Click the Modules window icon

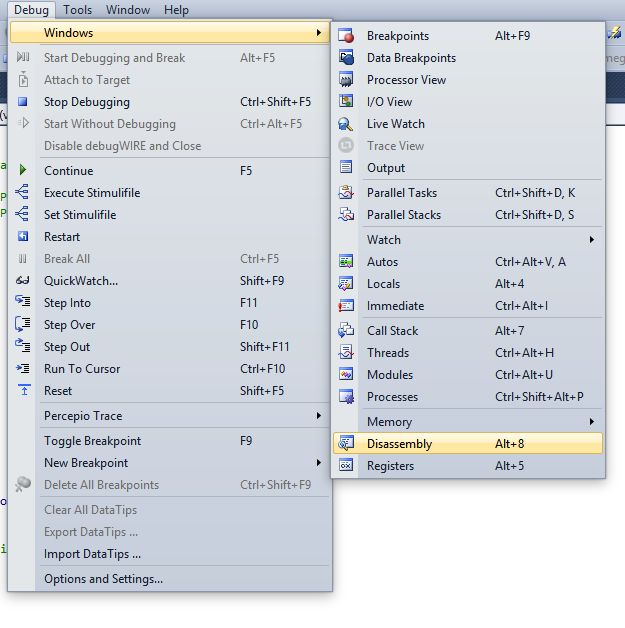(x=346, y=374)
